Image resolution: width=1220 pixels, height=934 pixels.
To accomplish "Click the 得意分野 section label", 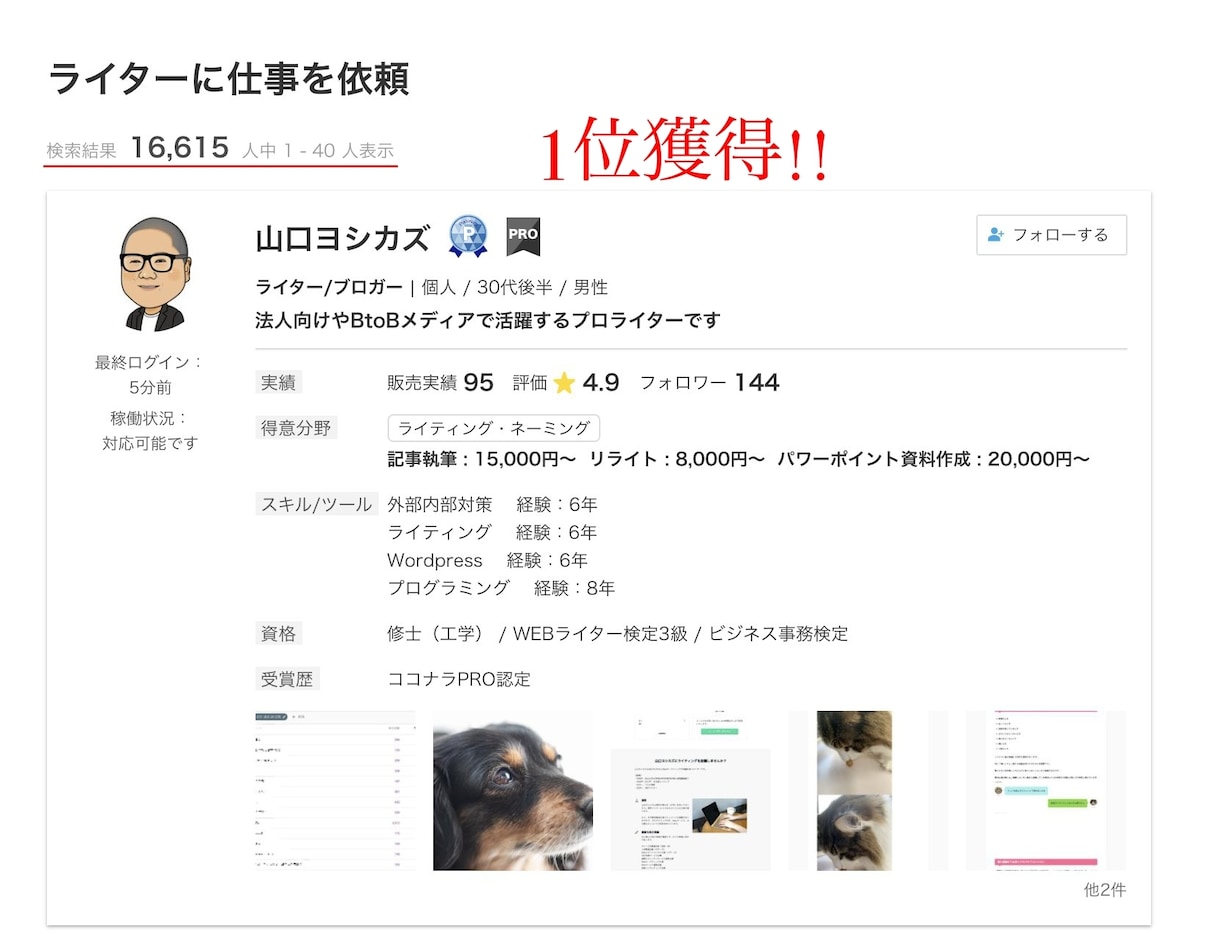I will 297,428.
